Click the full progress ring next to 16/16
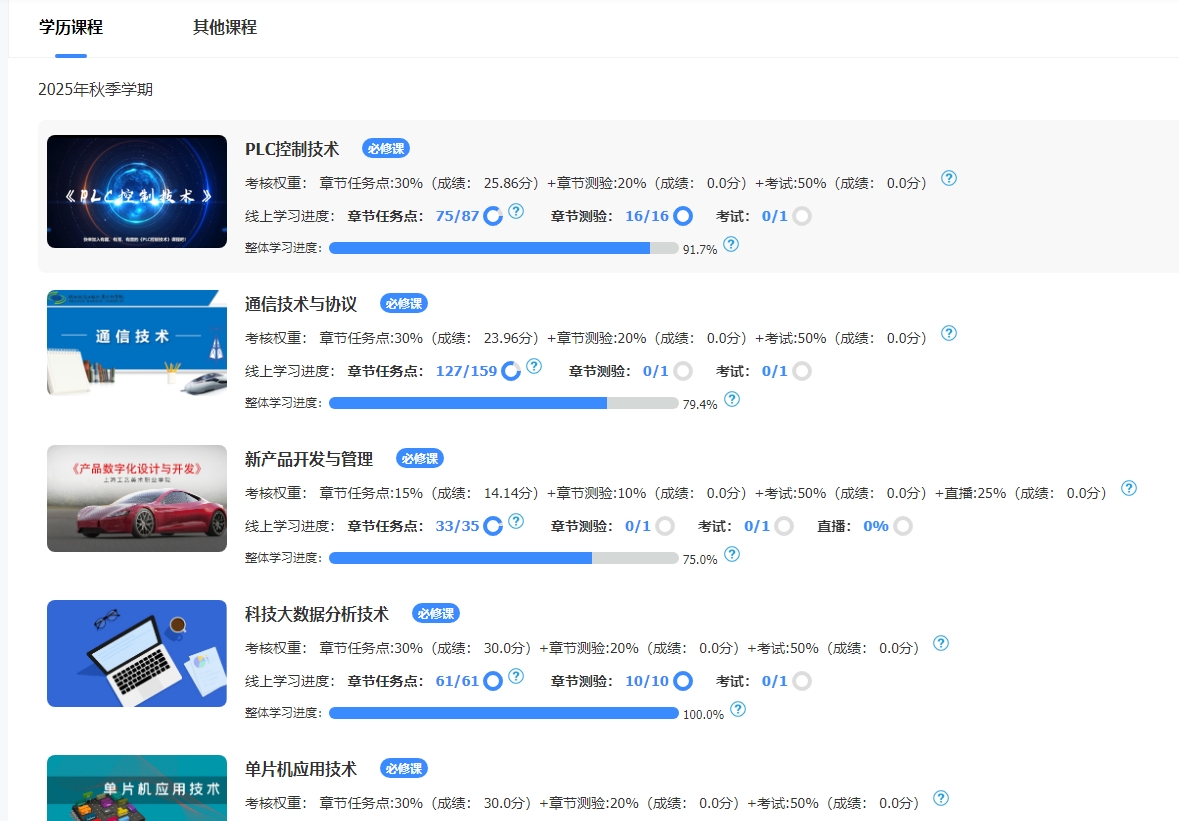Viewport: 1179px width, 821px height. point(683,217)
